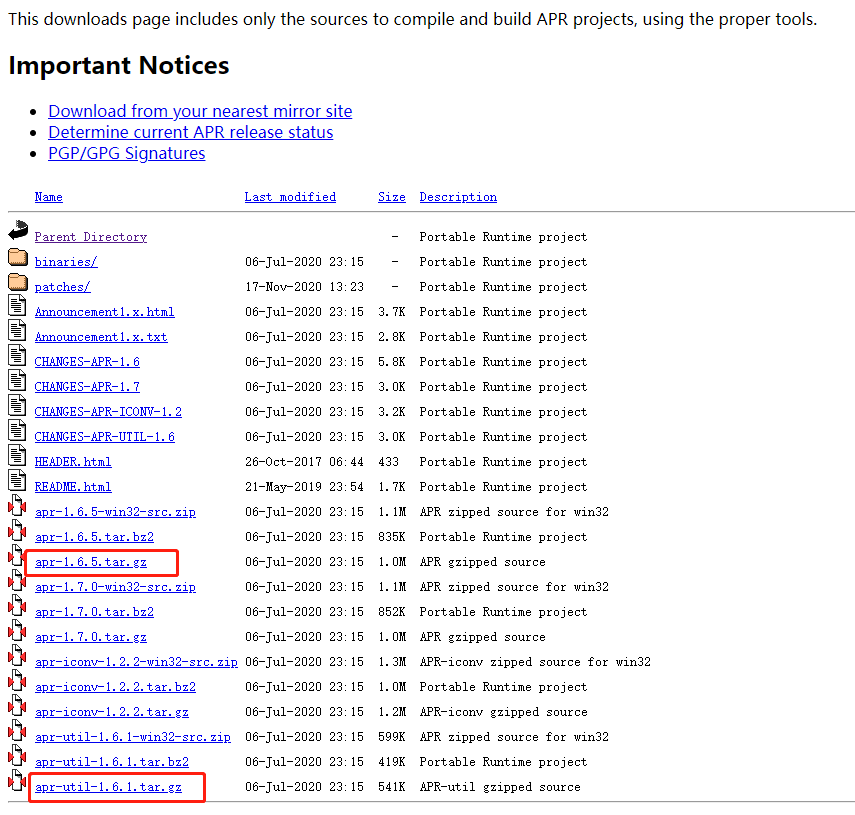The height and width of the screenshot is (815, 855).
Task: Open Download from your nearest mirror site
Action: [x=200, y=111]
